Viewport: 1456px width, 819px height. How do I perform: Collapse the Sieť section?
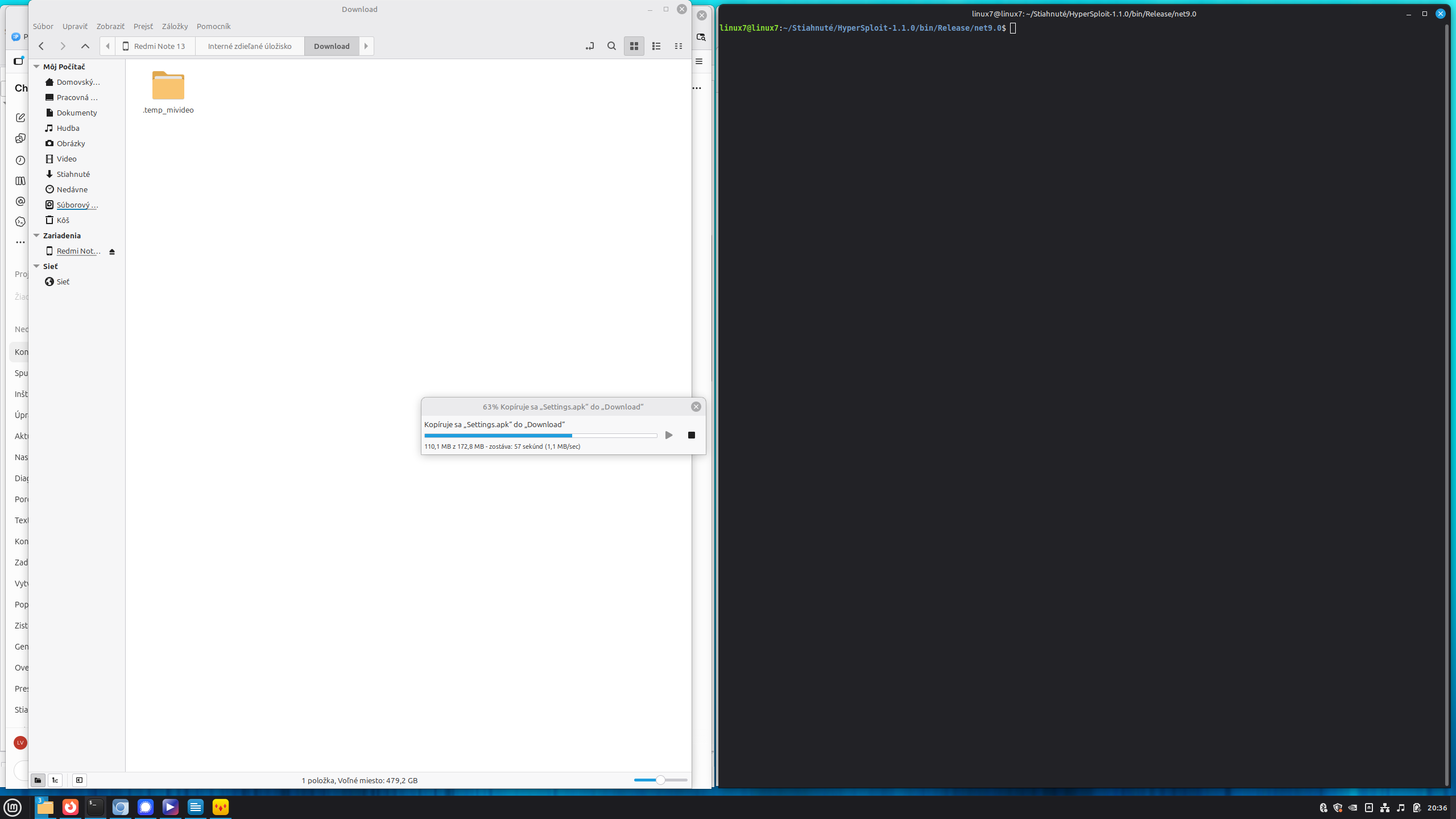[36, 266]
